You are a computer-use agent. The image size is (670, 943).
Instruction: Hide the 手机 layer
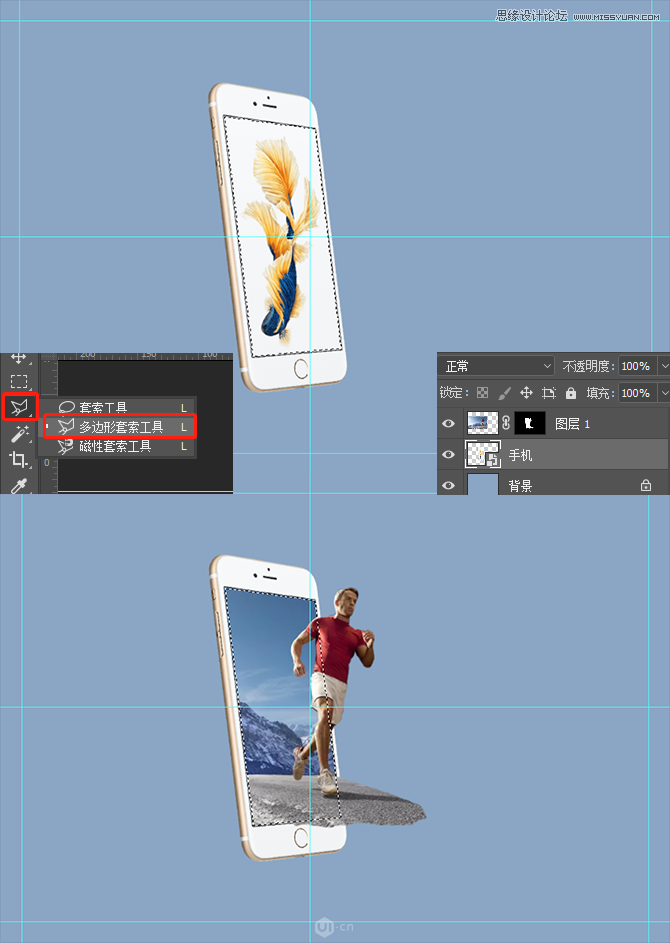pyautogui.click(x=448, y=454)
